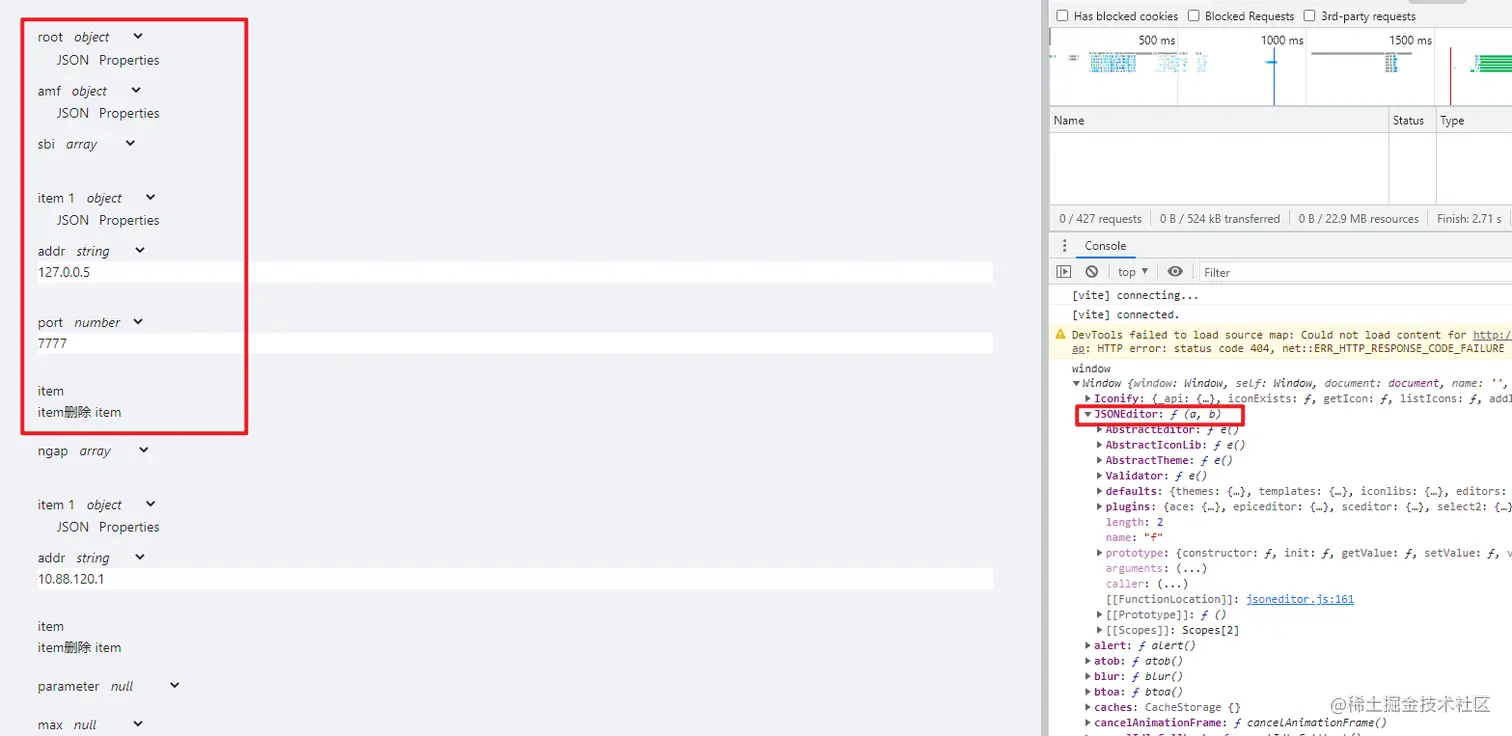Select the 'length: 2' property row

point(1134,522)
